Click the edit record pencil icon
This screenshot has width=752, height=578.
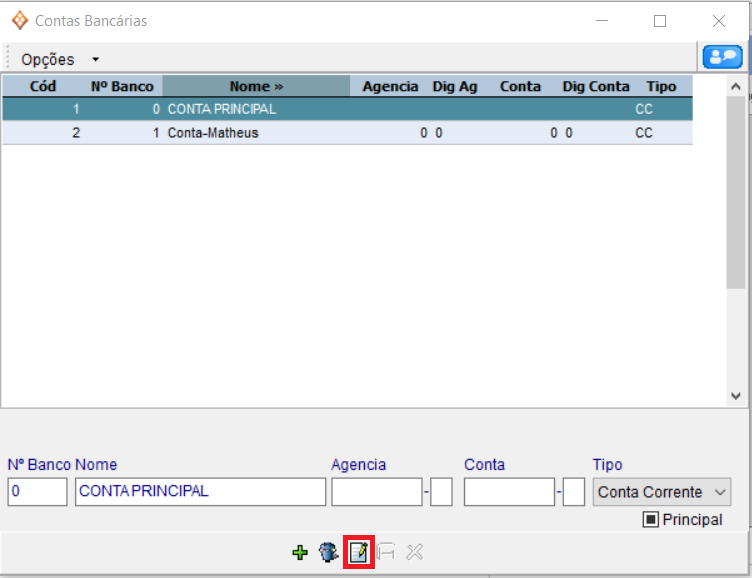(x=358, y=552)
